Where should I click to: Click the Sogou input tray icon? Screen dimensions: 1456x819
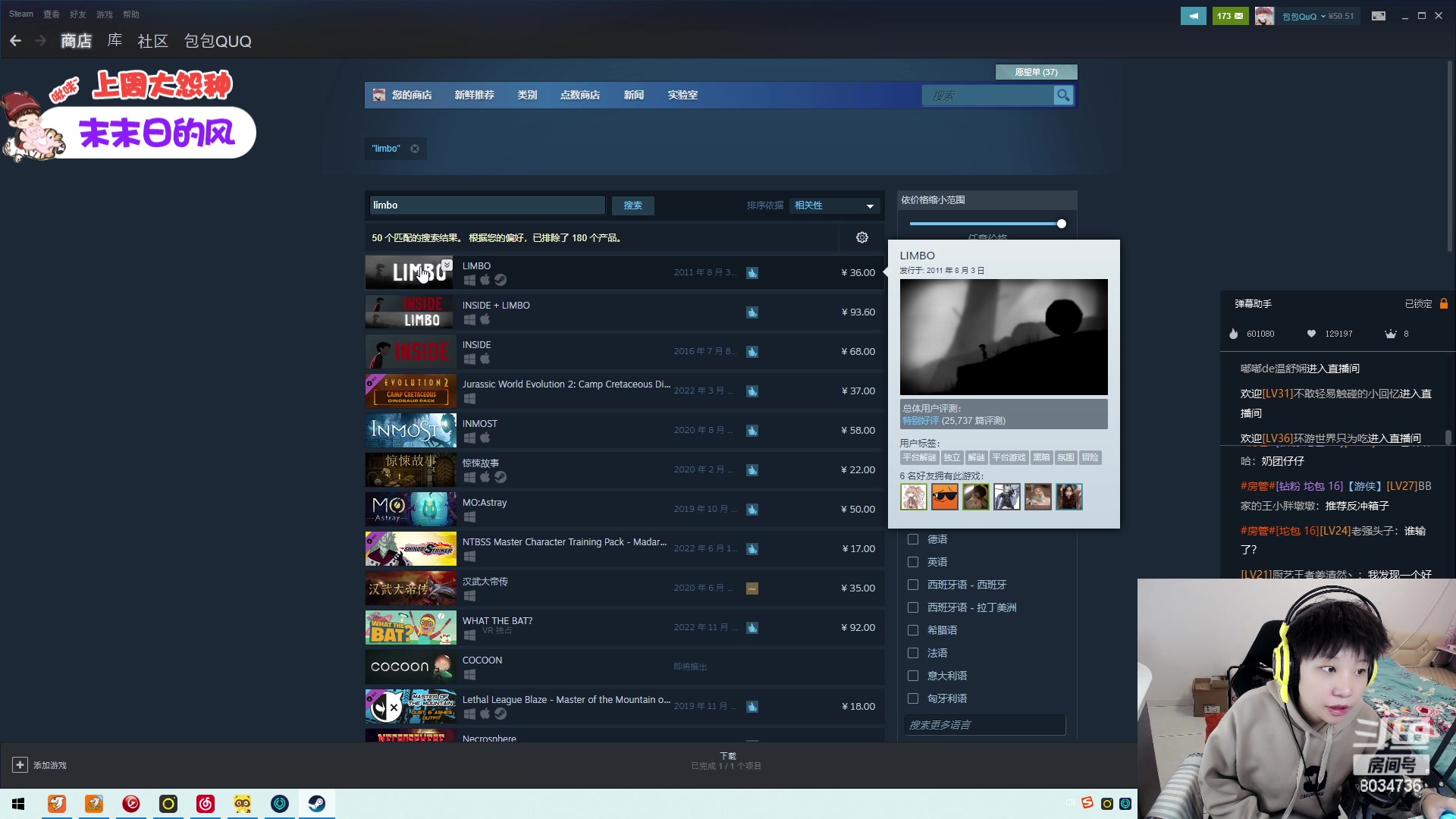[x=1087, y=803]
